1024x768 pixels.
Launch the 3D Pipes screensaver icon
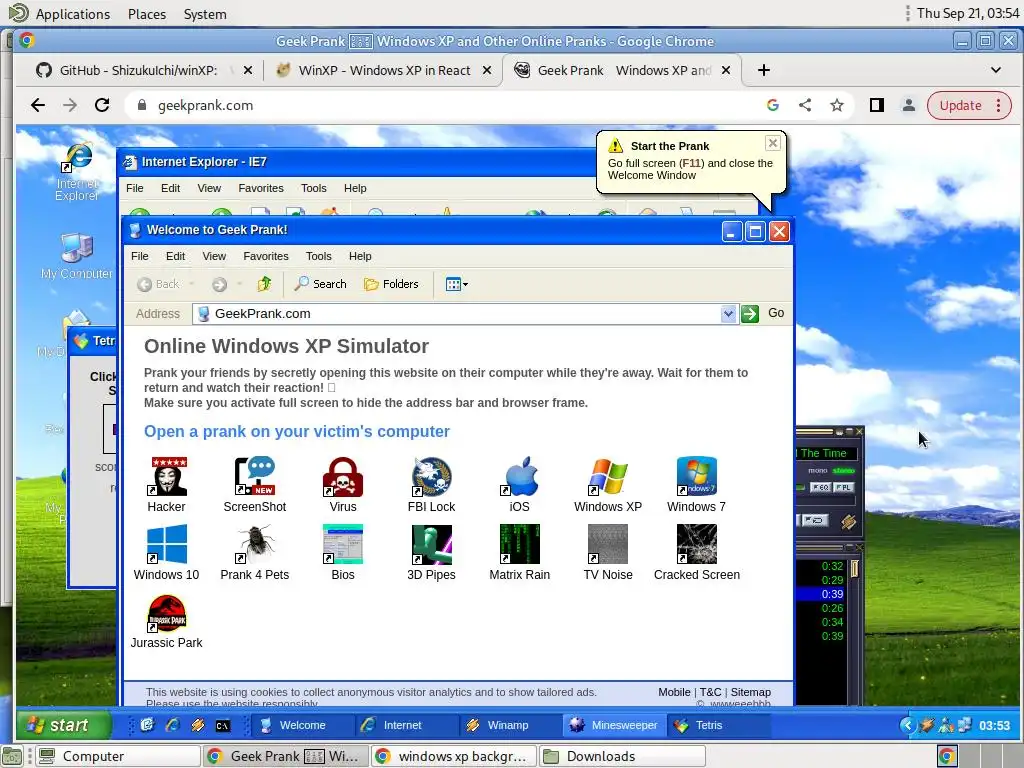[x=431, y=552]
